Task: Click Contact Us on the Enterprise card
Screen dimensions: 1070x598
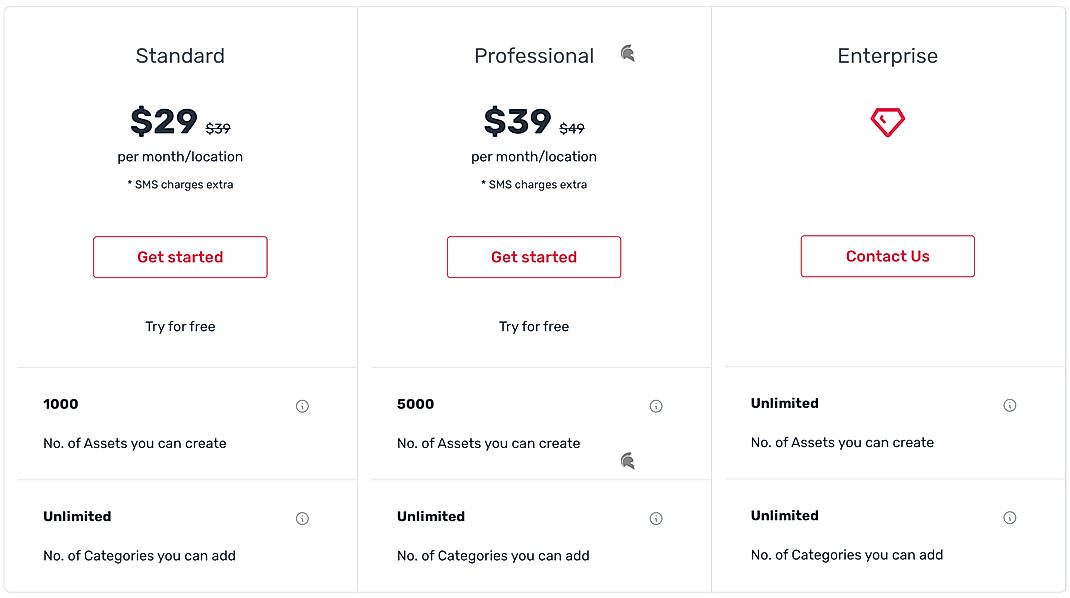Action: tap(887, 256)
